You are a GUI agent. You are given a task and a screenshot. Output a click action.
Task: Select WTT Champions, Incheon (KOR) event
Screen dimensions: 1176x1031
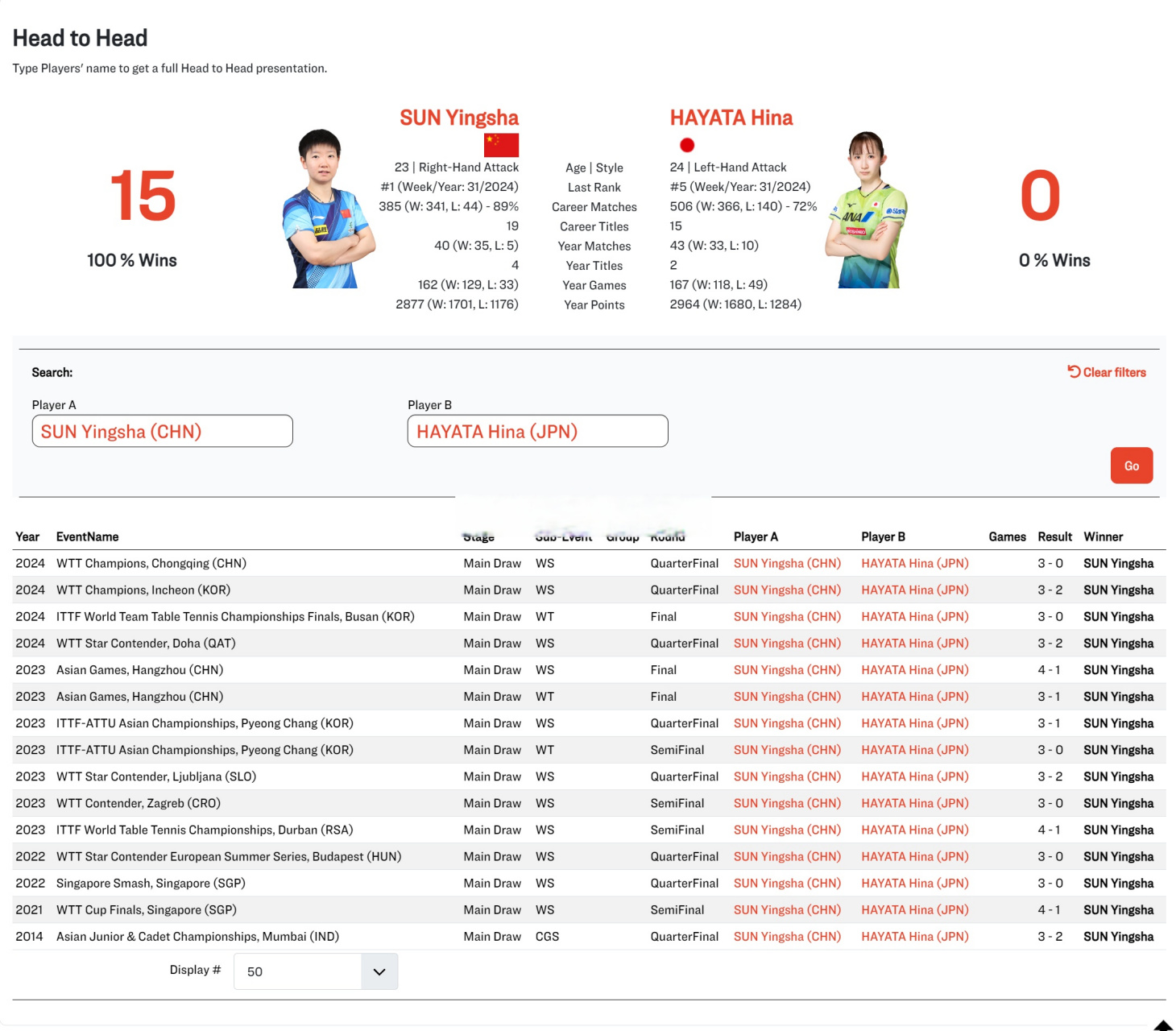(x=143, y=590)
